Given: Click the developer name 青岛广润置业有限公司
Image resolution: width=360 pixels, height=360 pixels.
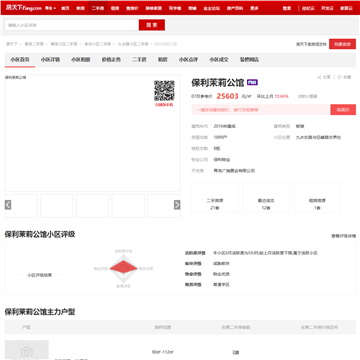Looking at the screenshot, I should pos(234,171).
